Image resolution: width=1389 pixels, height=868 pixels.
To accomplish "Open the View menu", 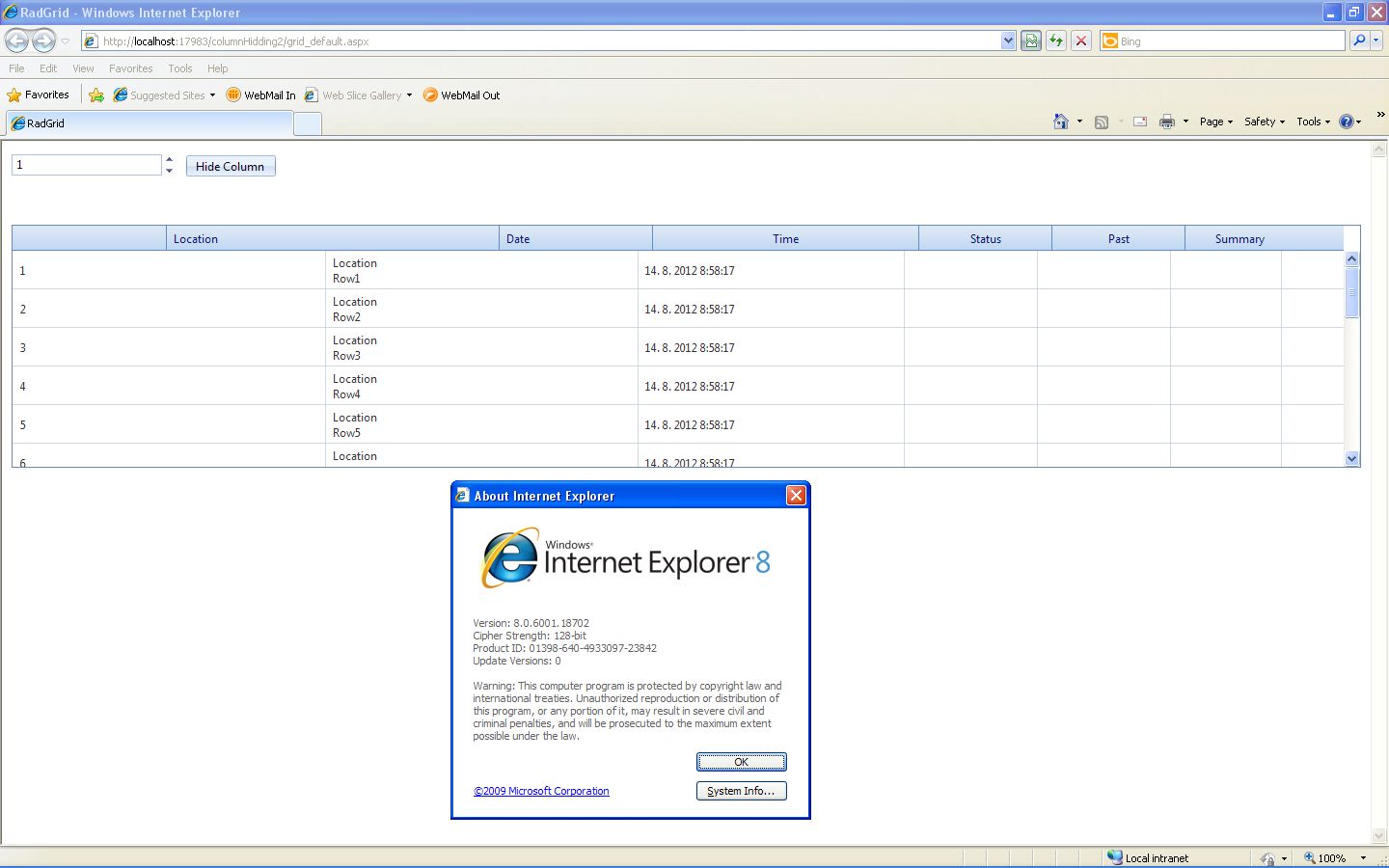I will [x=83, y=68].
